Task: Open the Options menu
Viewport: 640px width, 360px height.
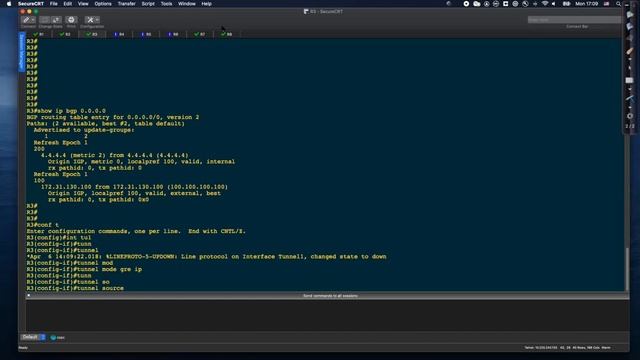Action: [x=103, y=4]
